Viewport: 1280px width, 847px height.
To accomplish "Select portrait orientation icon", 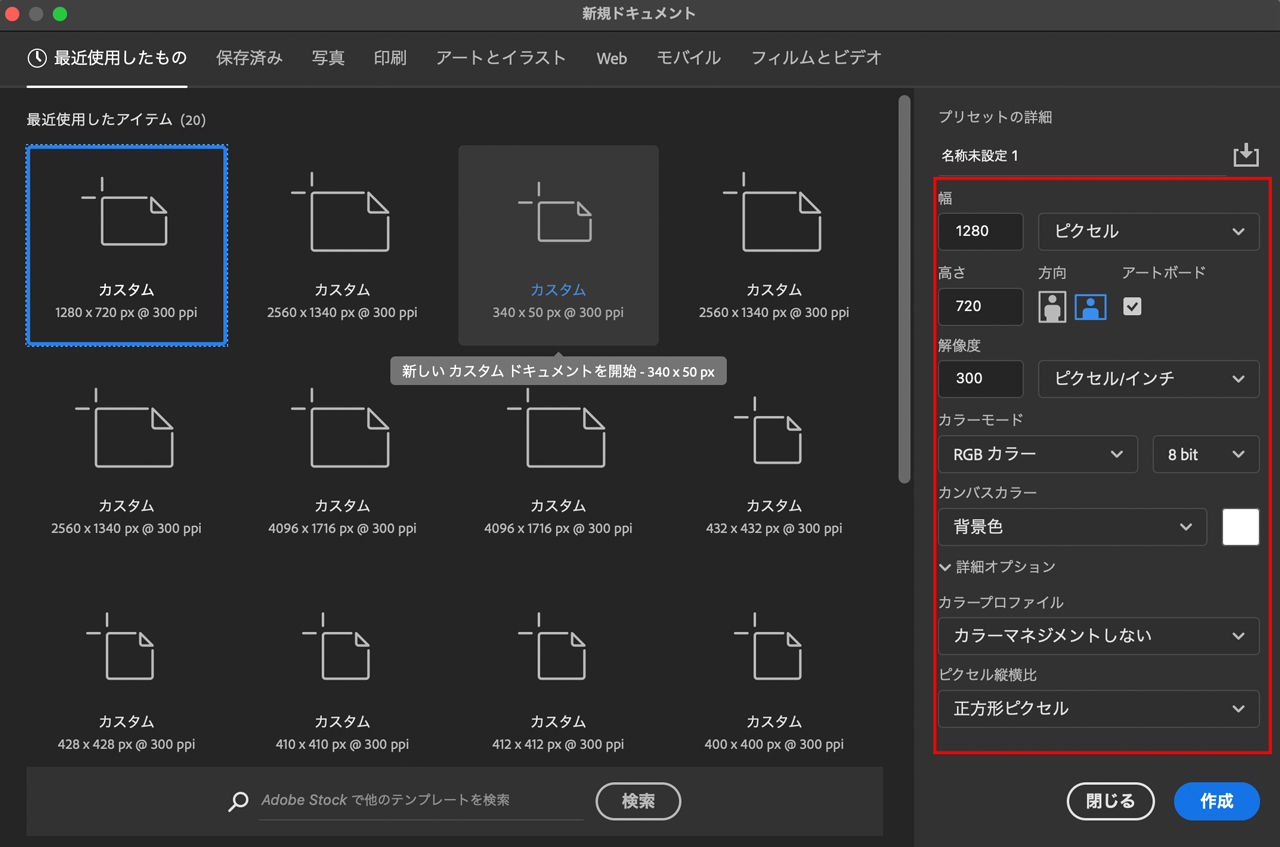I will point(1052,307).
